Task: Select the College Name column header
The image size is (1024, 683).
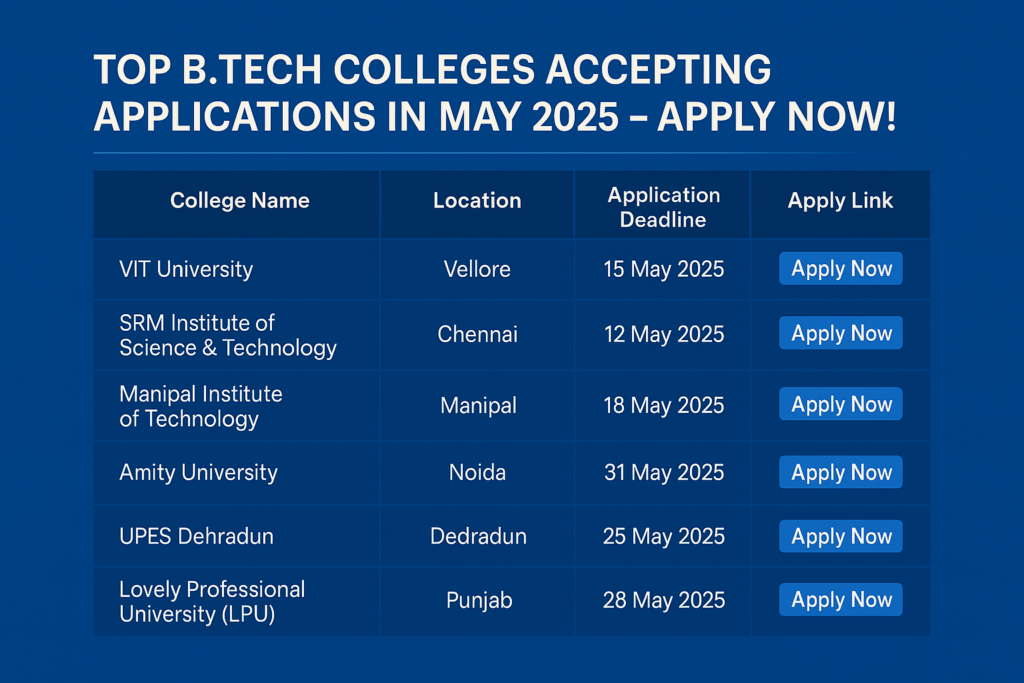Action: coord(240,200)
